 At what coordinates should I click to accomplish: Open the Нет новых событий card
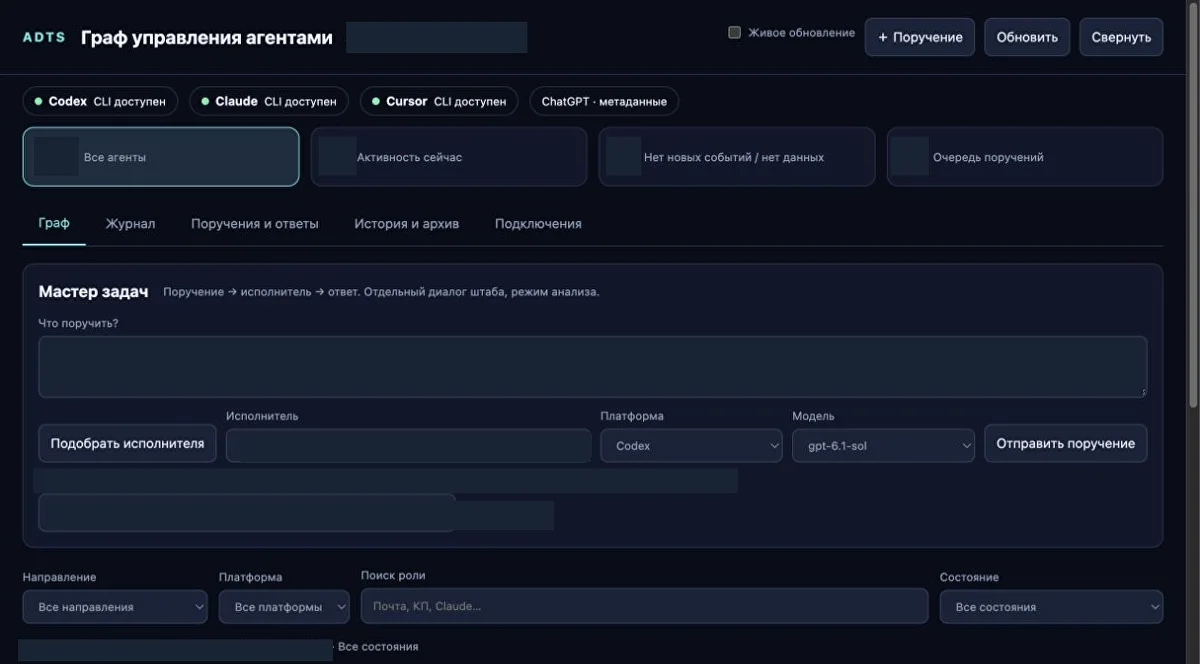tap(737, 157)
